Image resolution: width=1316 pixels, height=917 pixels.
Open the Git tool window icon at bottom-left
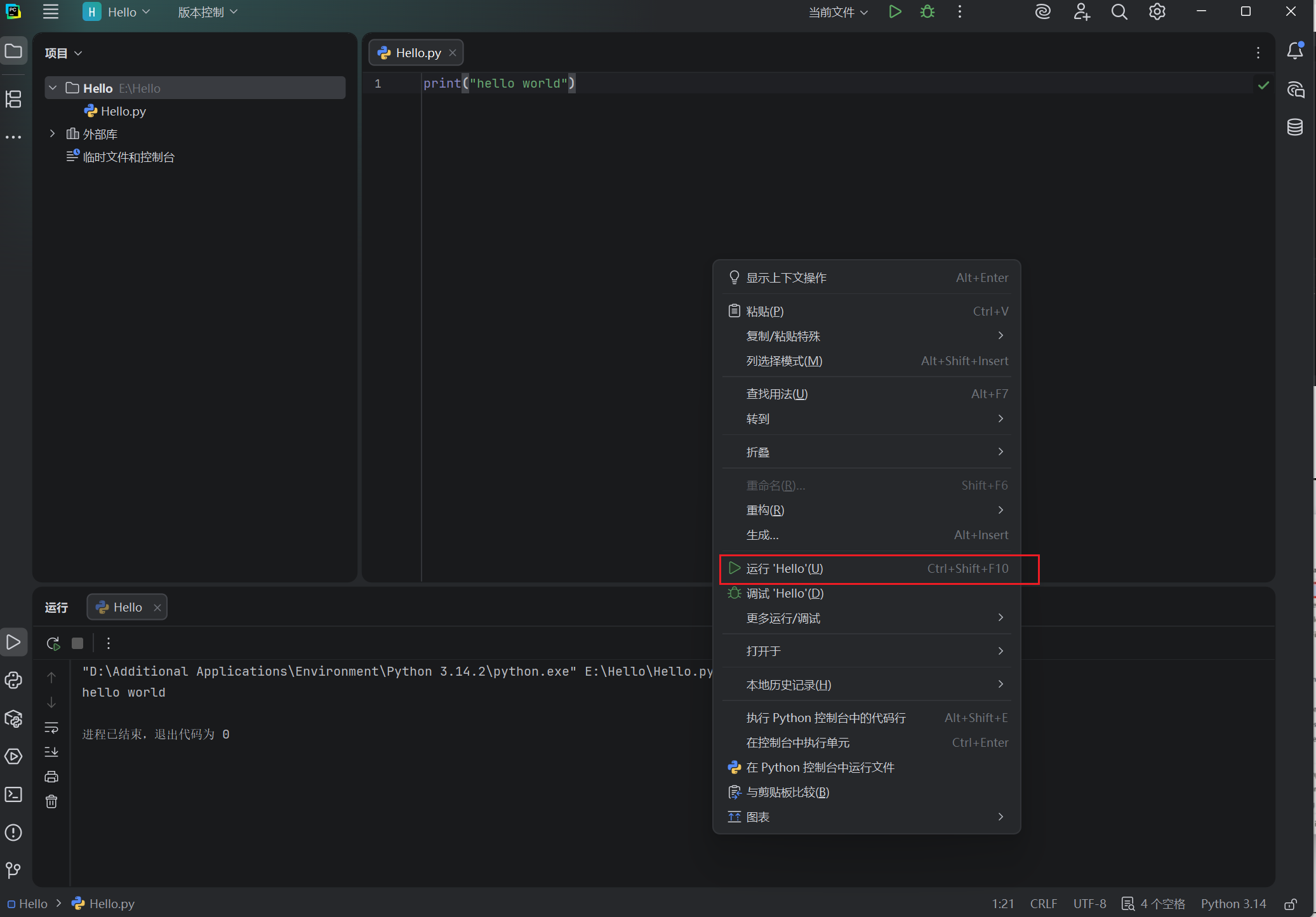13,869
